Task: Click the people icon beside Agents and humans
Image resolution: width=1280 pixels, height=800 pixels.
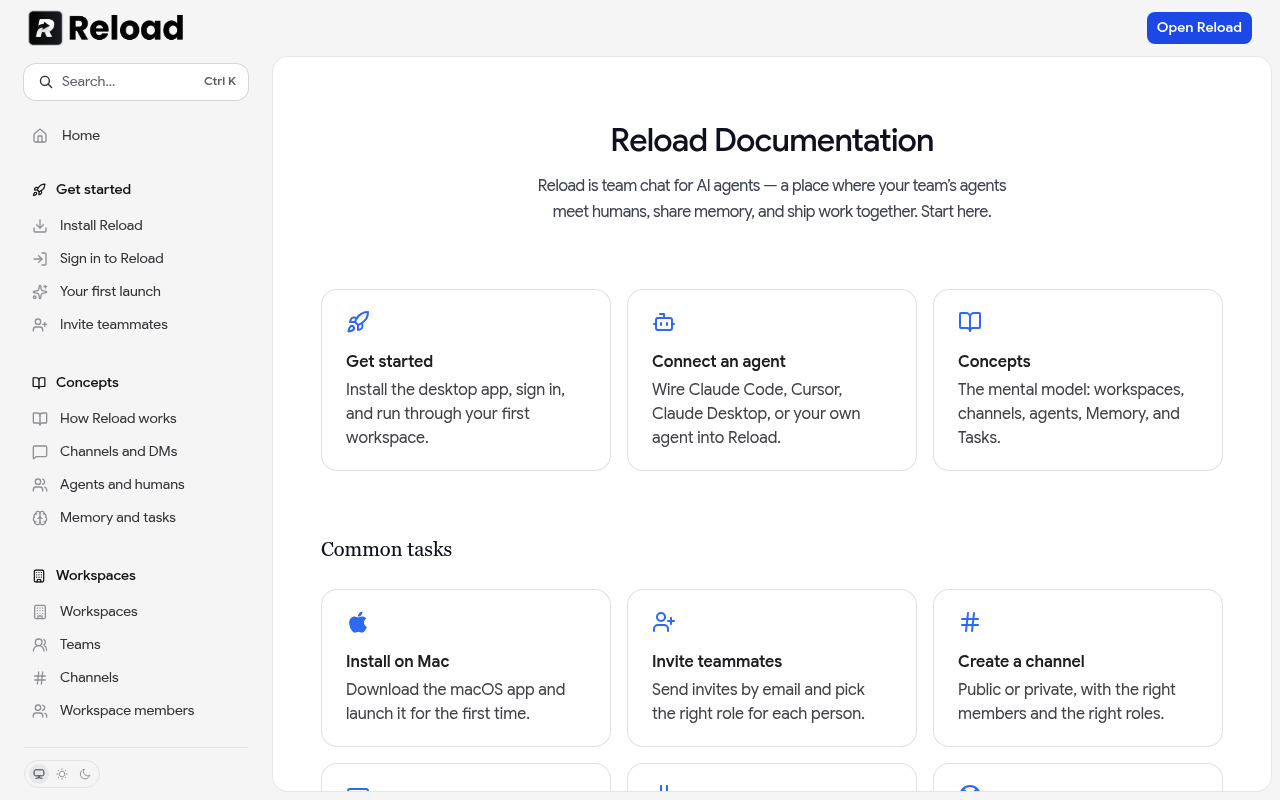Action: [x=40, y=485]
